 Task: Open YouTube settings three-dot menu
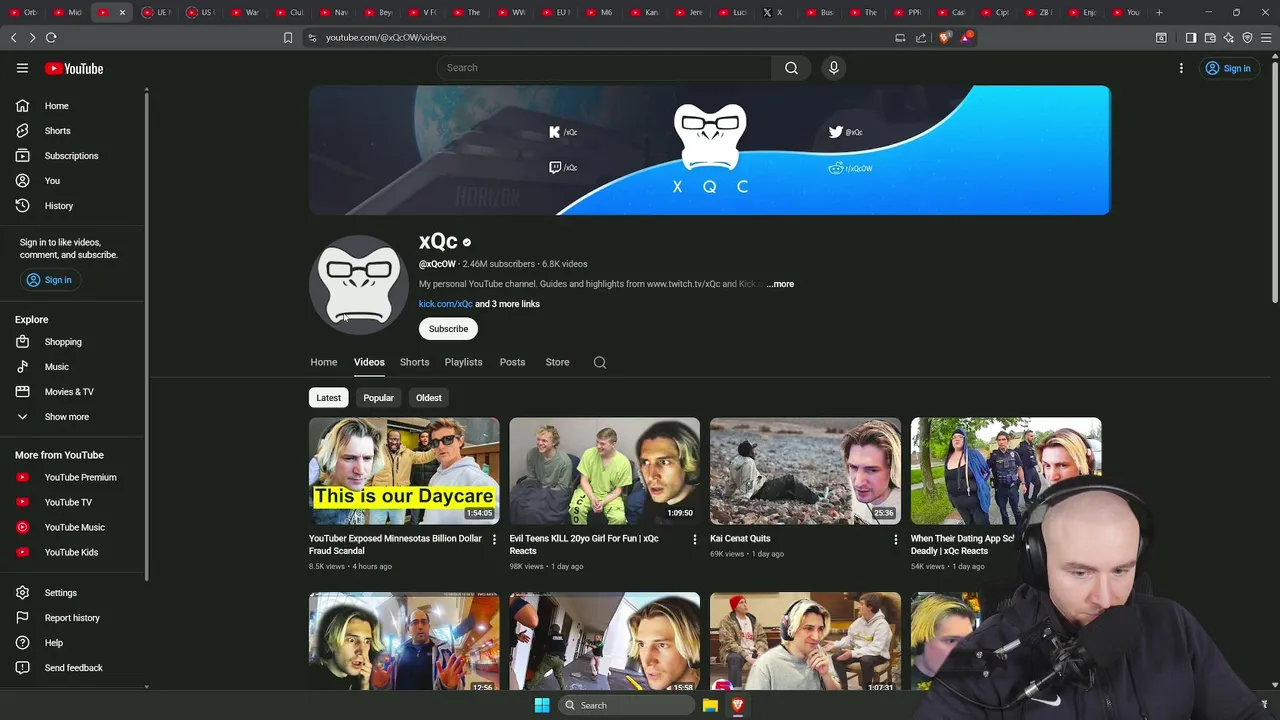tap(1181, 68)
